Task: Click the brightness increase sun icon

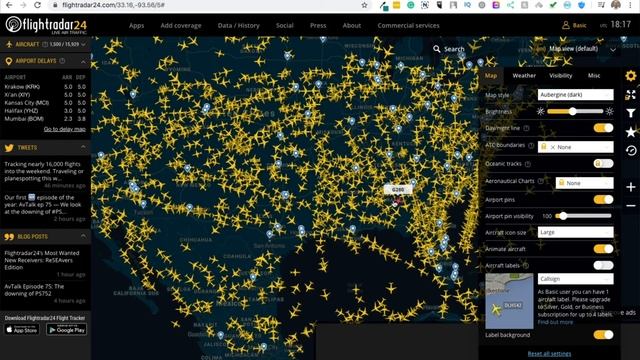Action: pyautogui.click(x=609, y=111)
